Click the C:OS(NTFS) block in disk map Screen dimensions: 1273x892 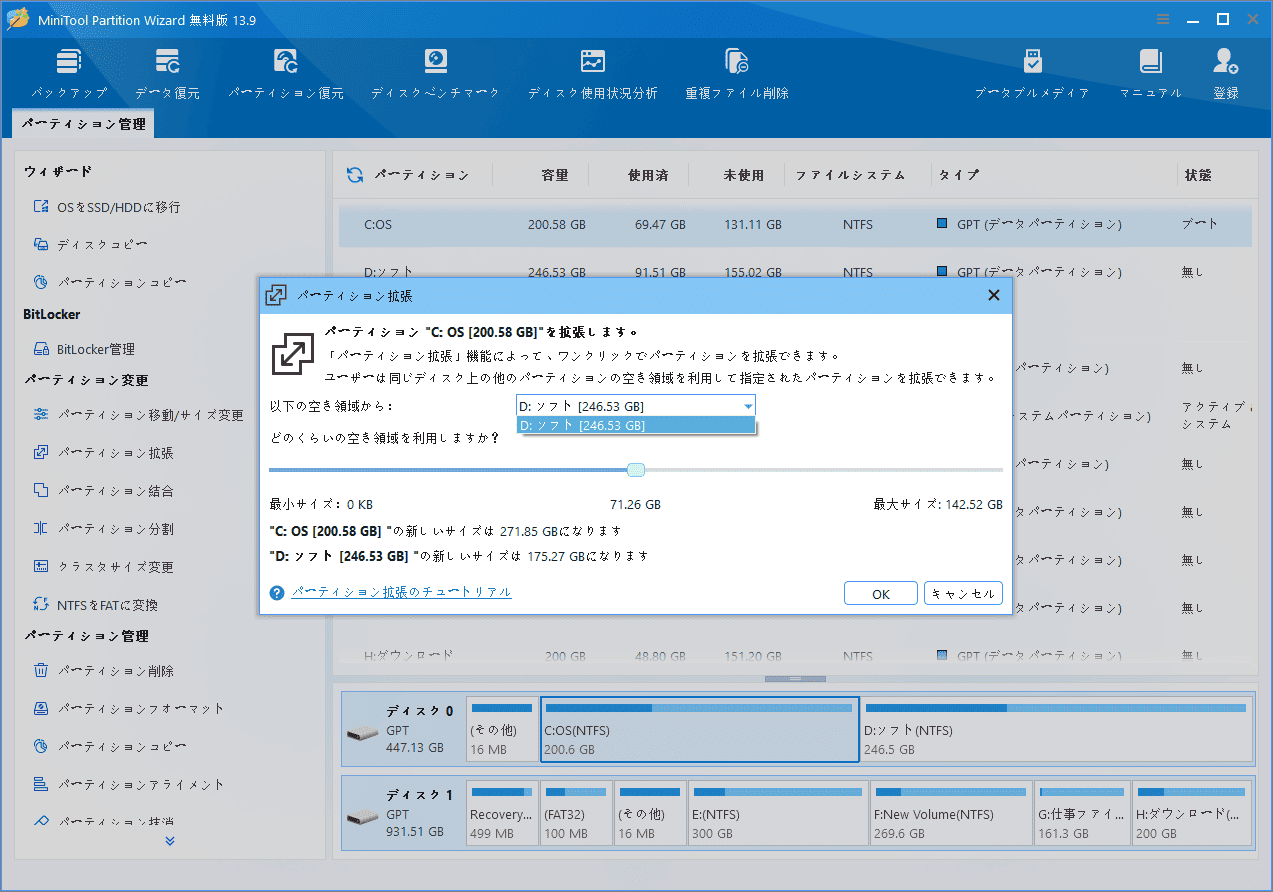tap(700, 729)
